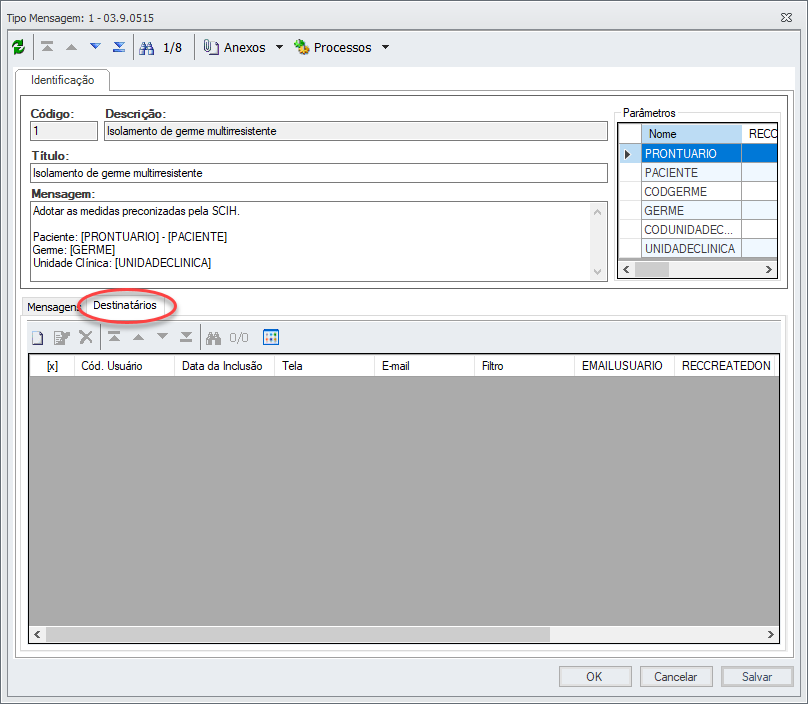The image size is (808, 704).
Task: Switch to the Destinatários tab
Action: point(125,305)
